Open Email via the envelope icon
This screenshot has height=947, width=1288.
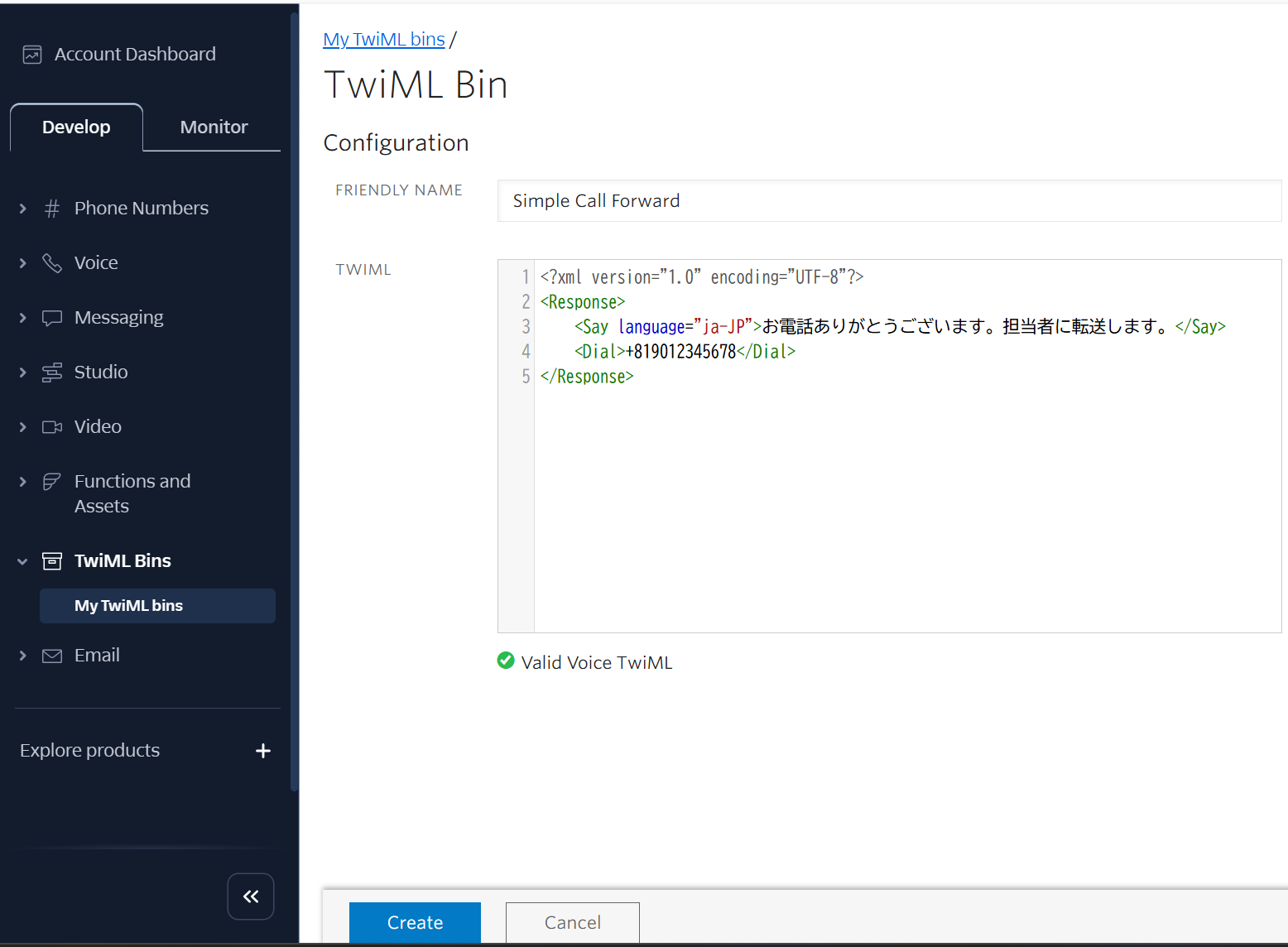51,655
